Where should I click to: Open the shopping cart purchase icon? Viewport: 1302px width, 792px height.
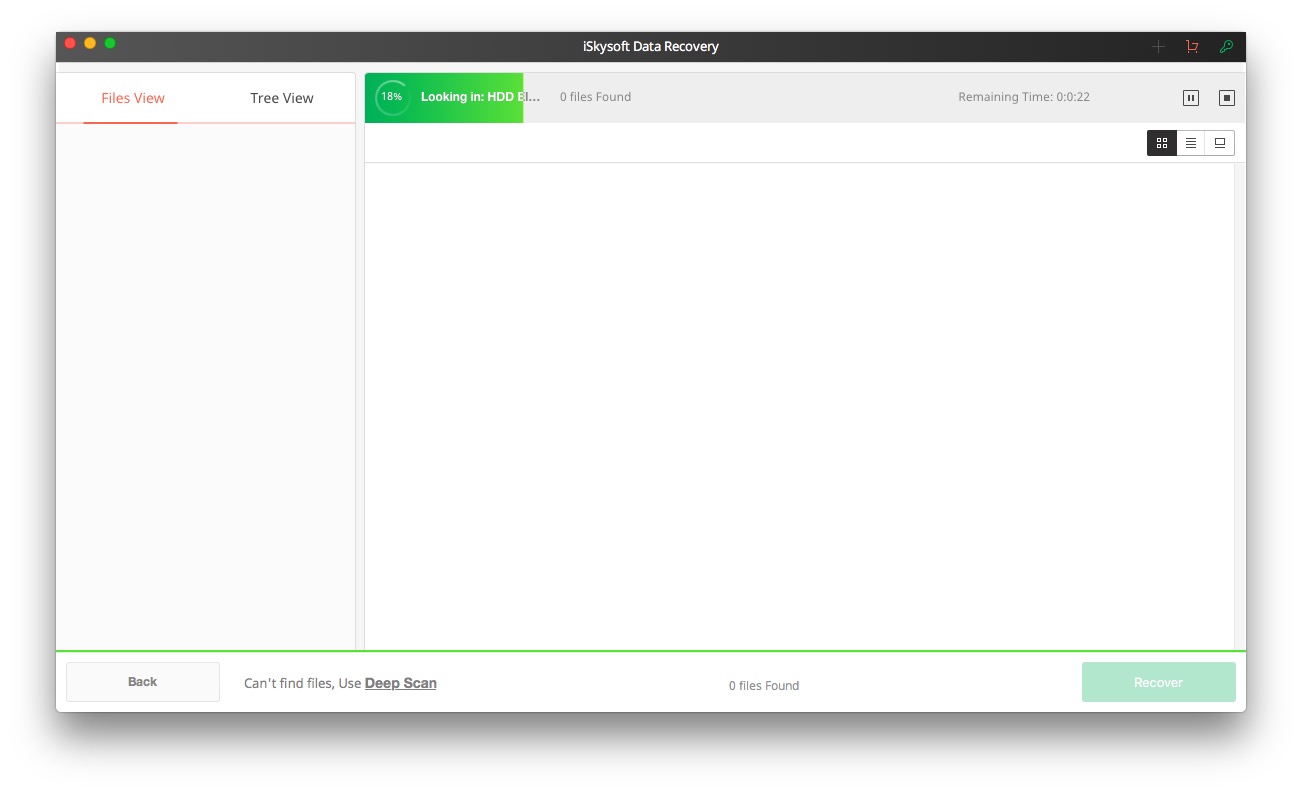[x=1191, y=47]
